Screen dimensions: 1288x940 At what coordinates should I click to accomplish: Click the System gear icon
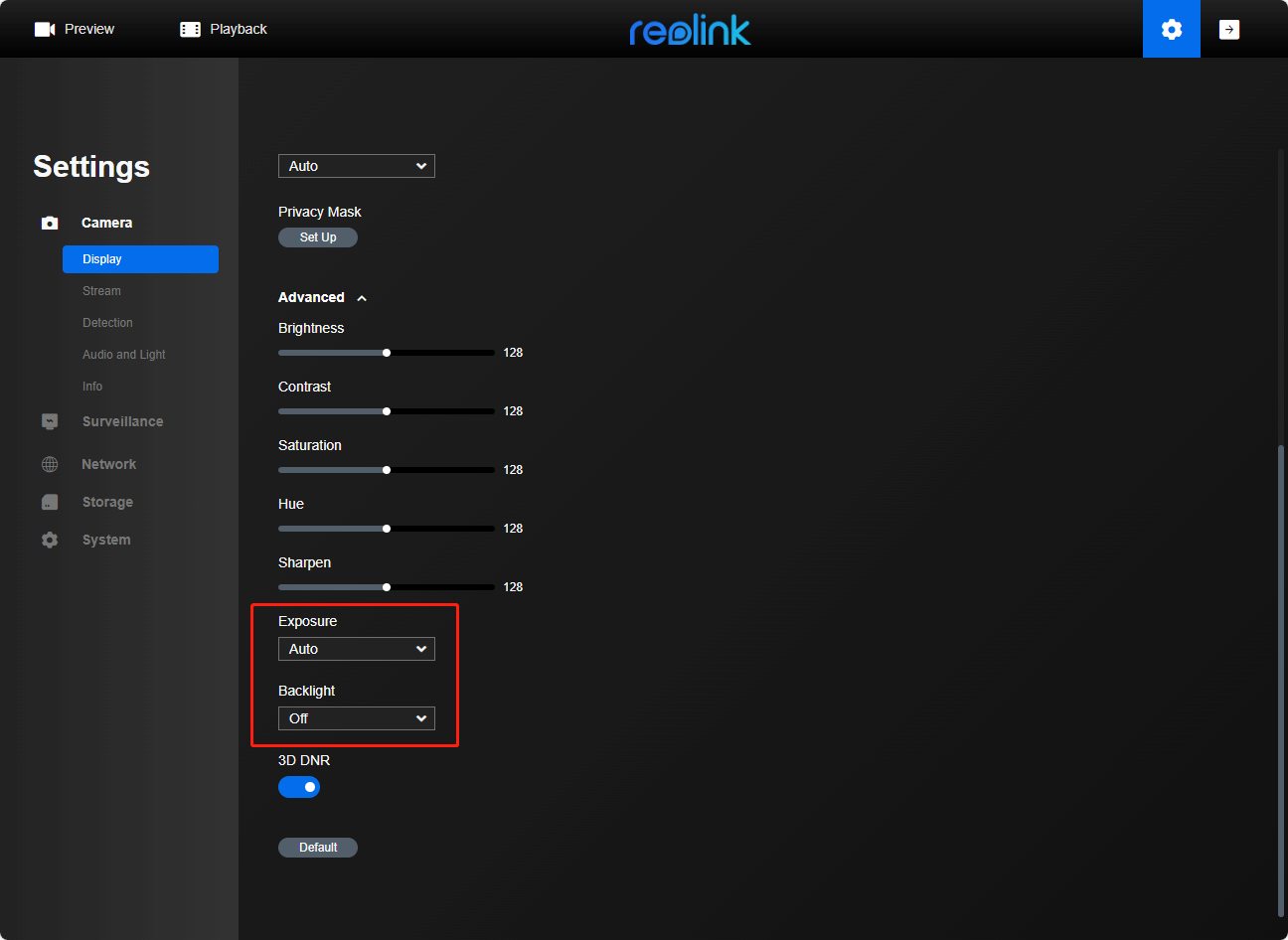click(x=50, y=540)
